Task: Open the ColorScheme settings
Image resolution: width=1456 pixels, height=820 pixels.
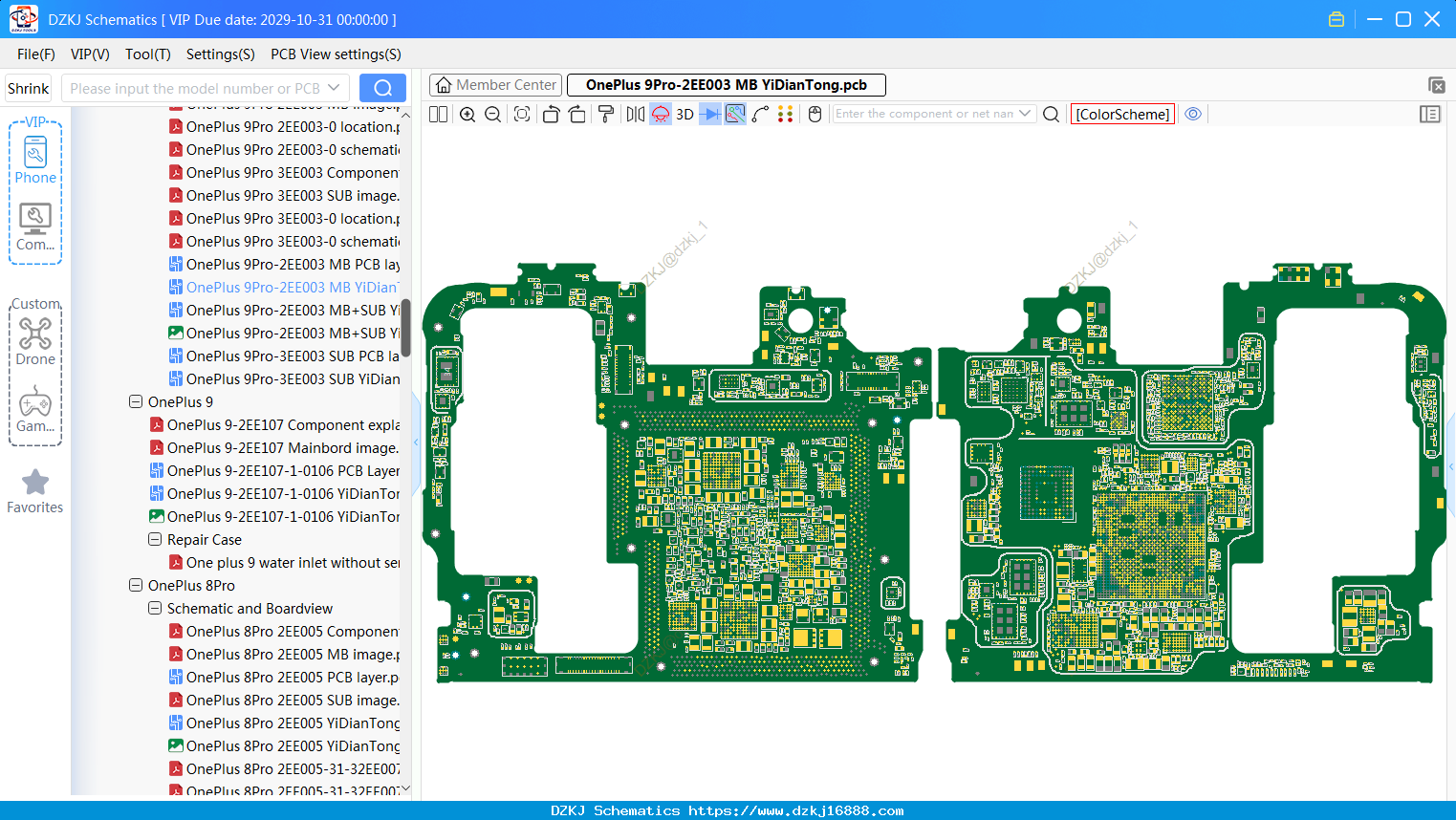Action: pyautogui.click(x=1122, y=114)
